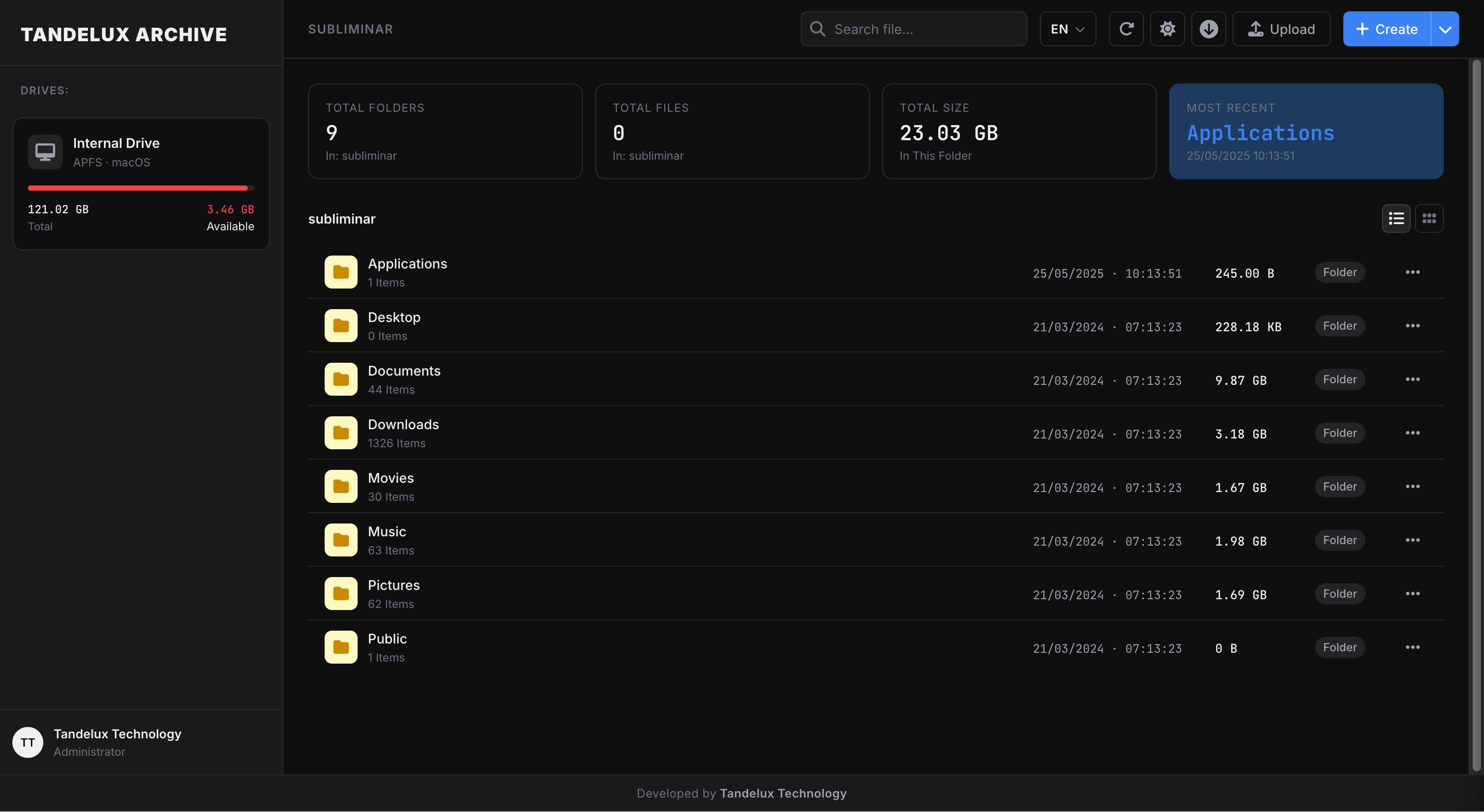
Task: Open more options menu for Applications
Action: [x=1412, y=273]
